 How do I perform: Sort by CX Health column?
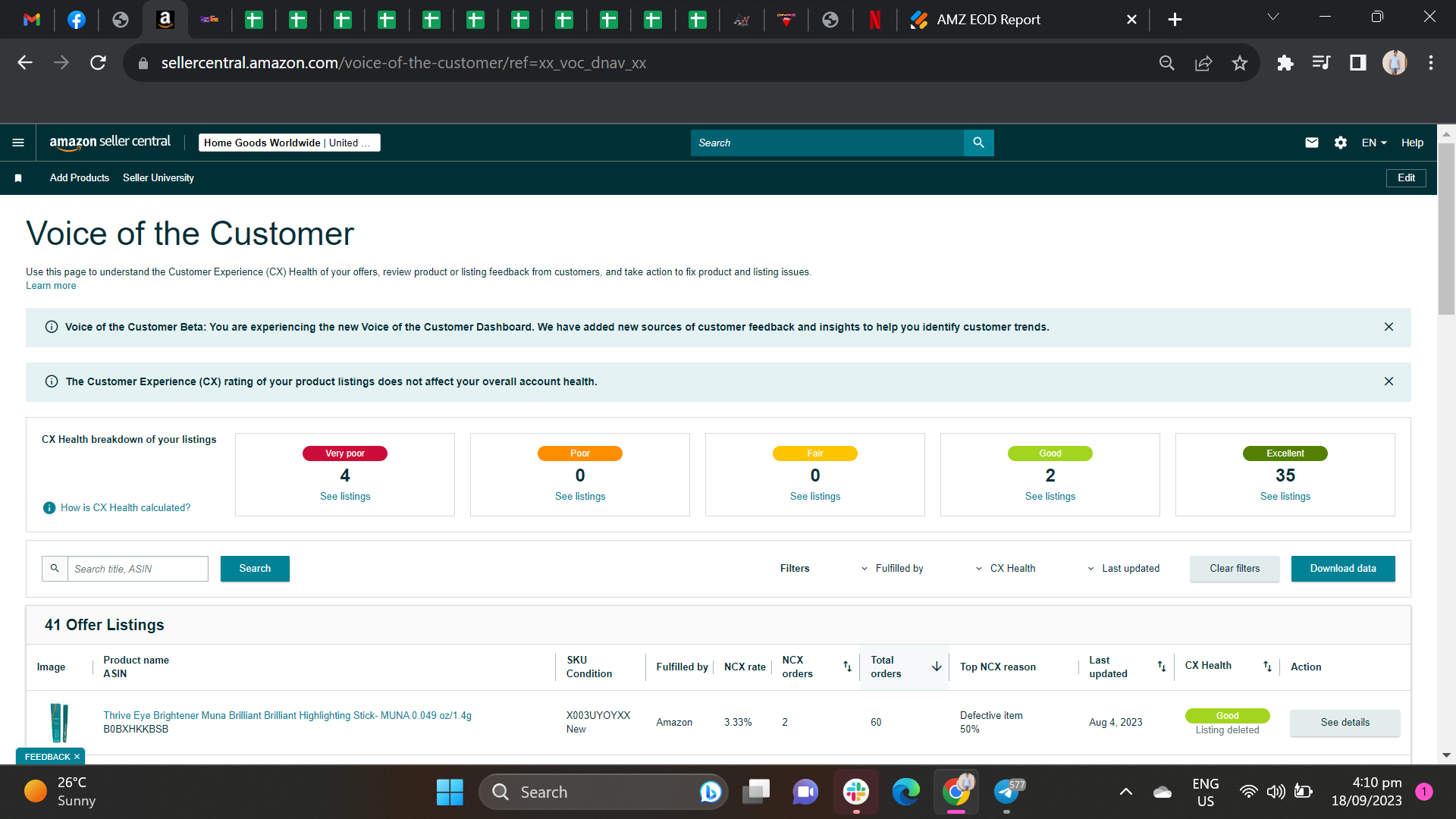1267,667
